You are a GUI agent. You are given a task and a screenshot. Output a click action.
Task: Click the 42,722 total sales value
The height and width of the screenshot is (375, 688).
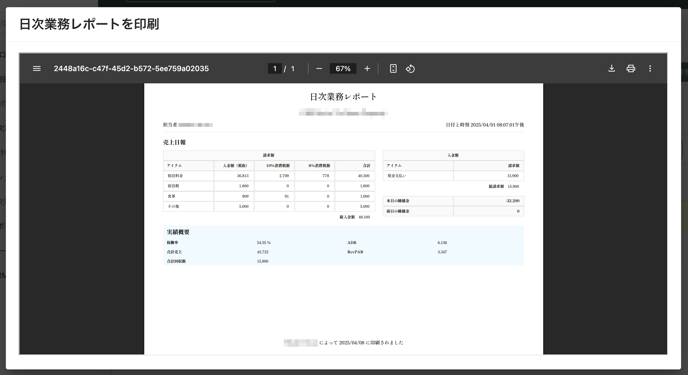[262, 252]
